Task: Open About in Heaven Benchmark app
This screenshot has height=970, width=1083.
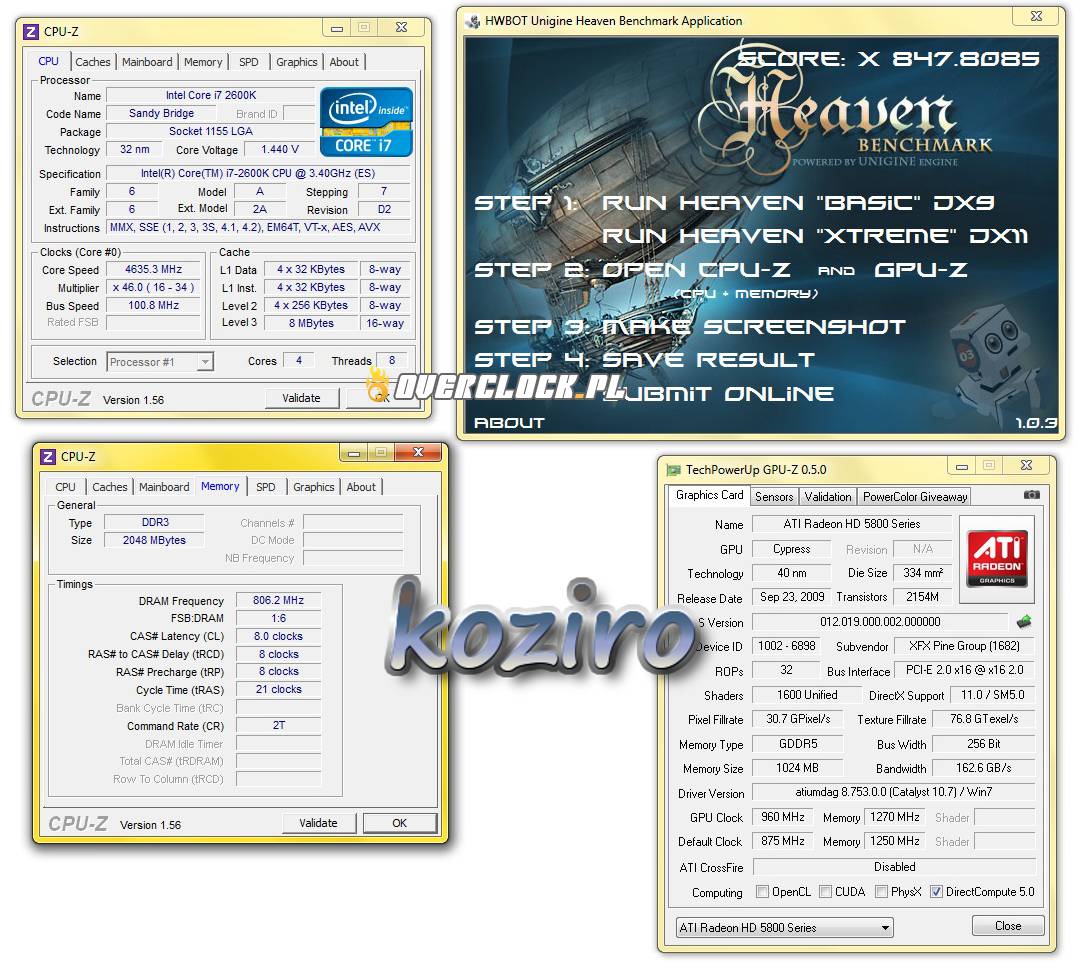Action: (509, 423)
